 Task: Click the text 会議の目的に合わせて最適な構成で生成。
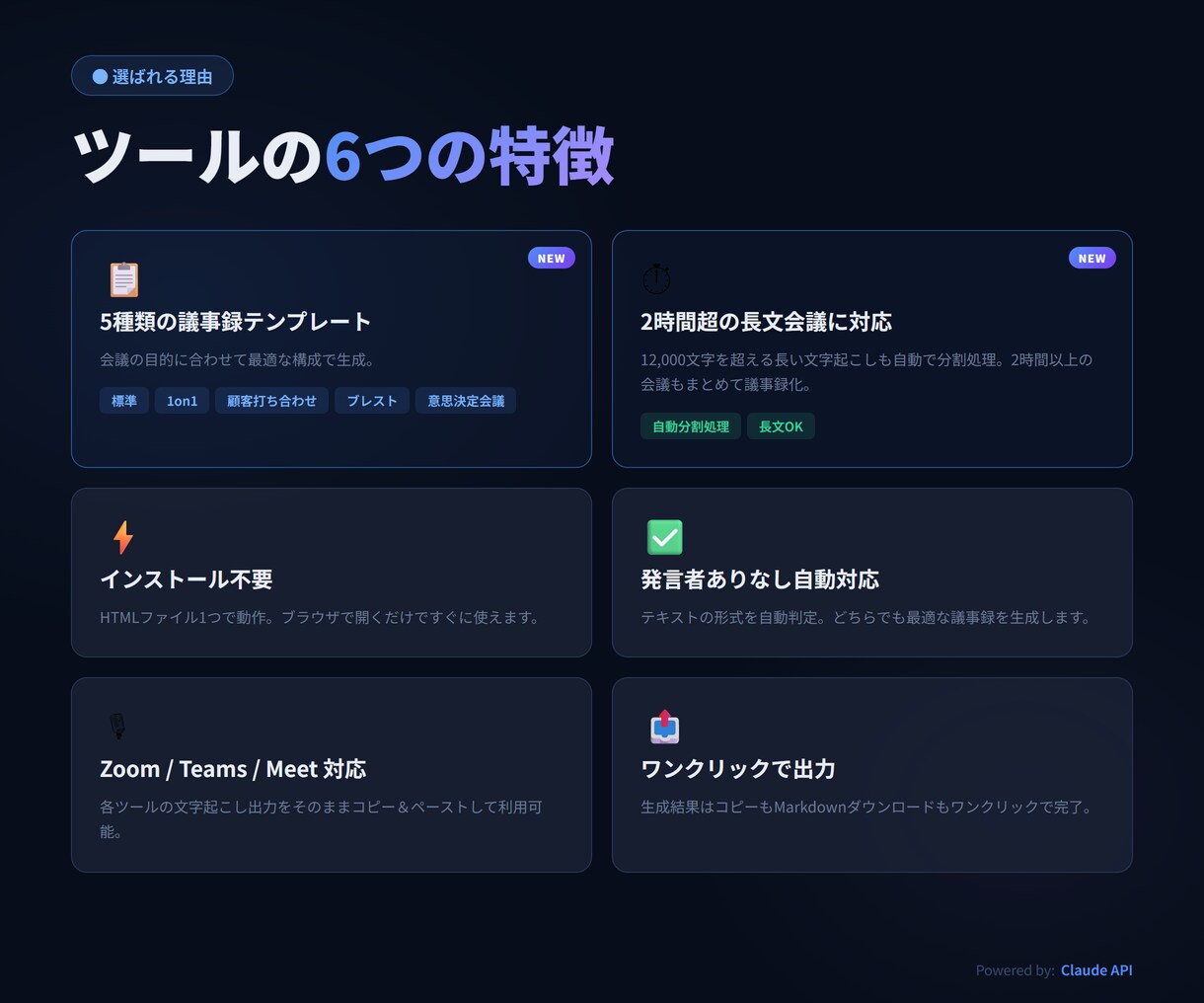(240, 359)
